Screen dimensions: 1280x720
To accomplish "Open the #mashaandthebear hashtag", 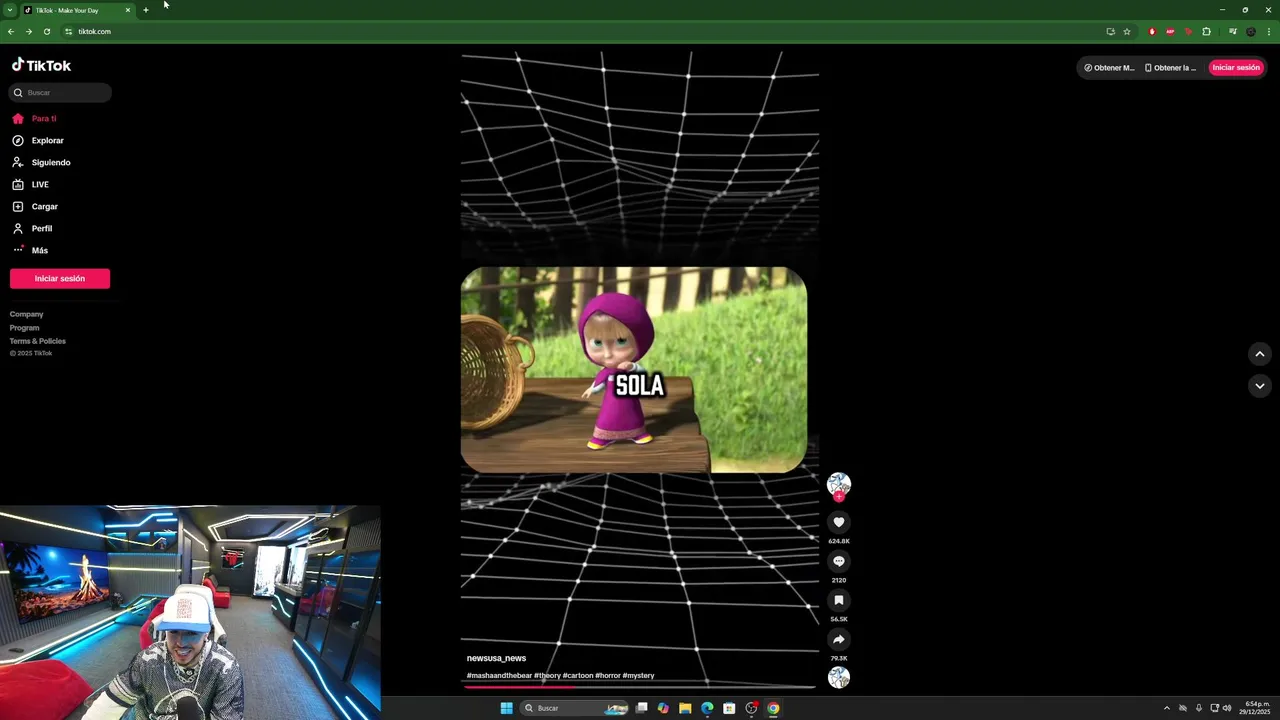I will (x=499, y=676).
